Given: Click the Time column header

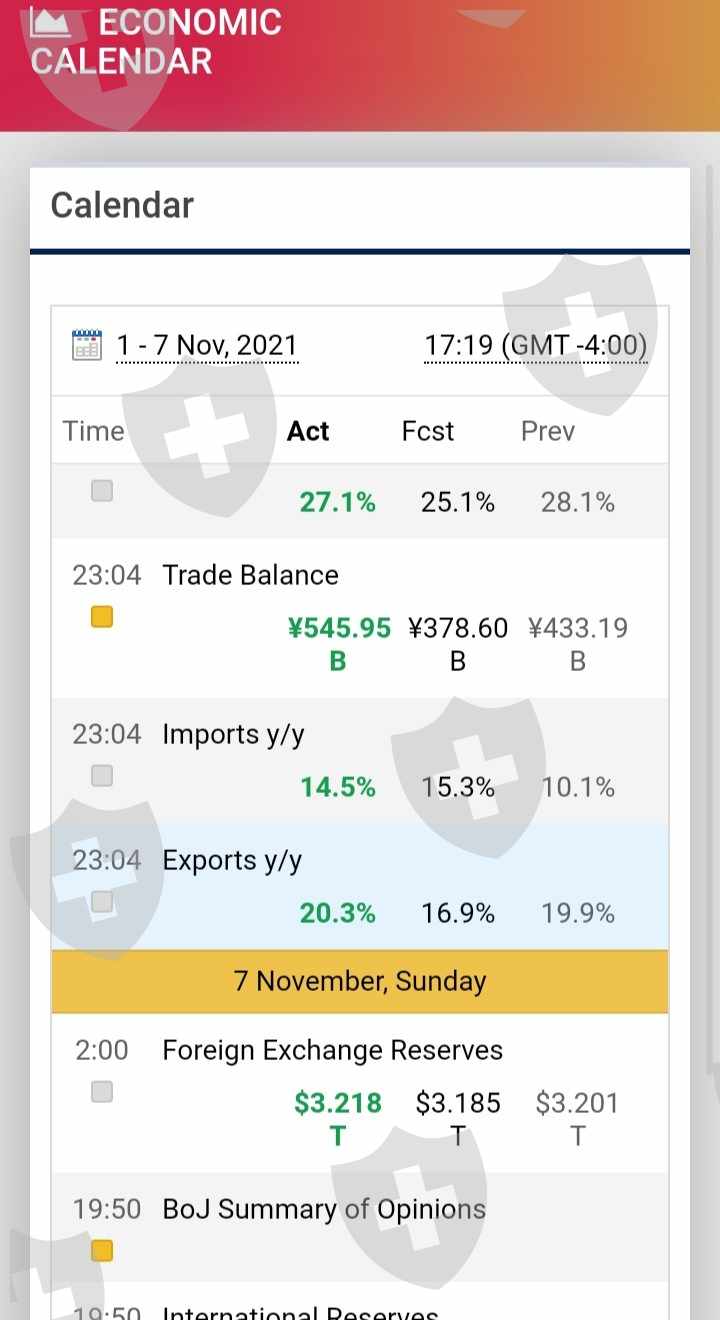Looking at the screenshot, I should [93, 431].
